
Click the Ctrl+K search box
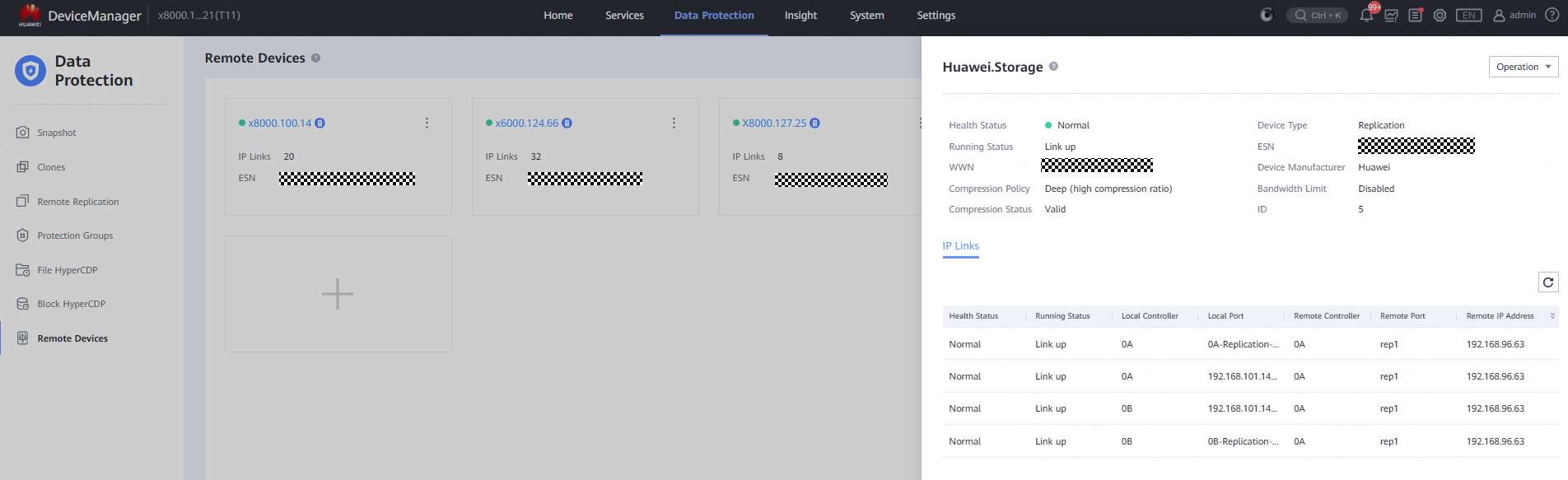[x=1317, y=16]
